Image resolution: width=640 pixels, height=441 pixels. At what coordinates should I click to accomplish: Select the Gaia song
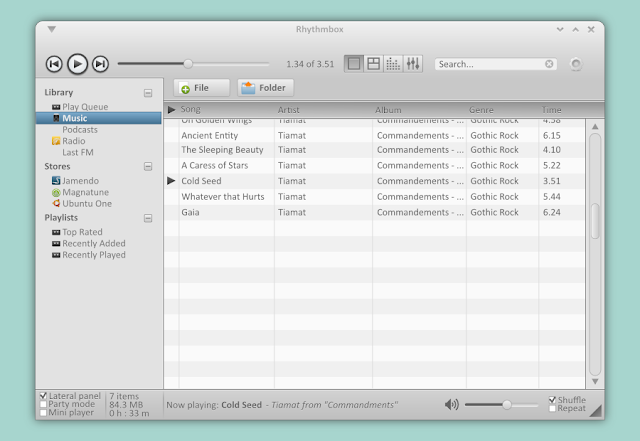pos(374,212)
